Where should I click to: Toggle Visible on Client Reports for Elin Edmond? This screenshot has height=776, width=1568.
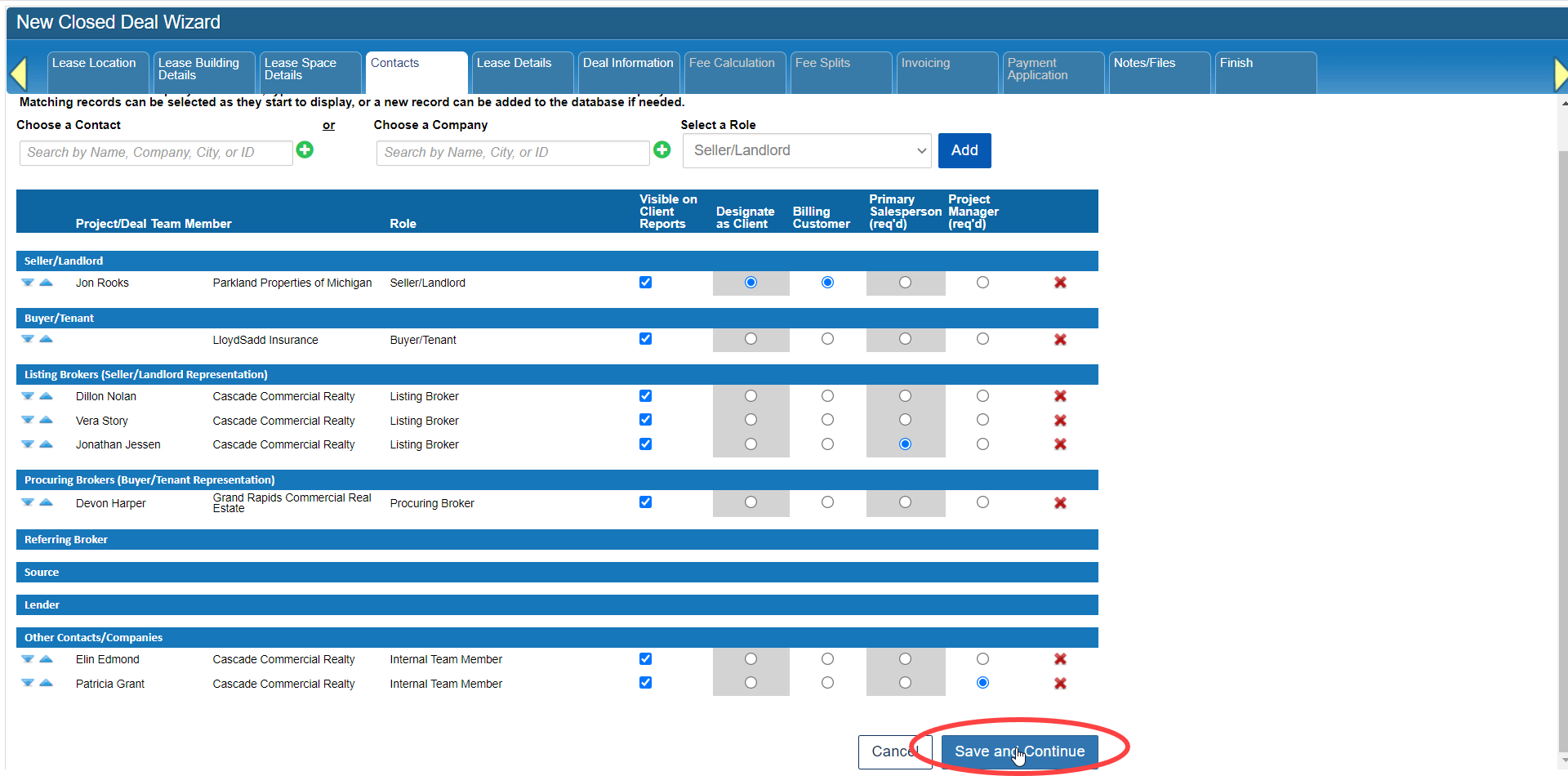coord(645,659)
